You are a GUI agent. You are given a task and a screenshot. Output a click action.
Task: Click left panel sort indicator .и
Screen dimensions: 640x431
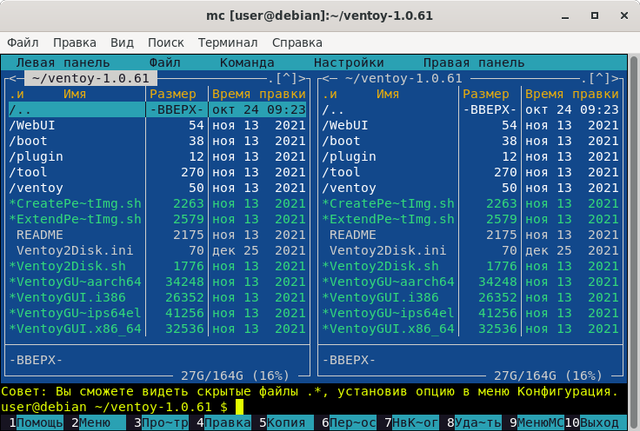[16, 94]
